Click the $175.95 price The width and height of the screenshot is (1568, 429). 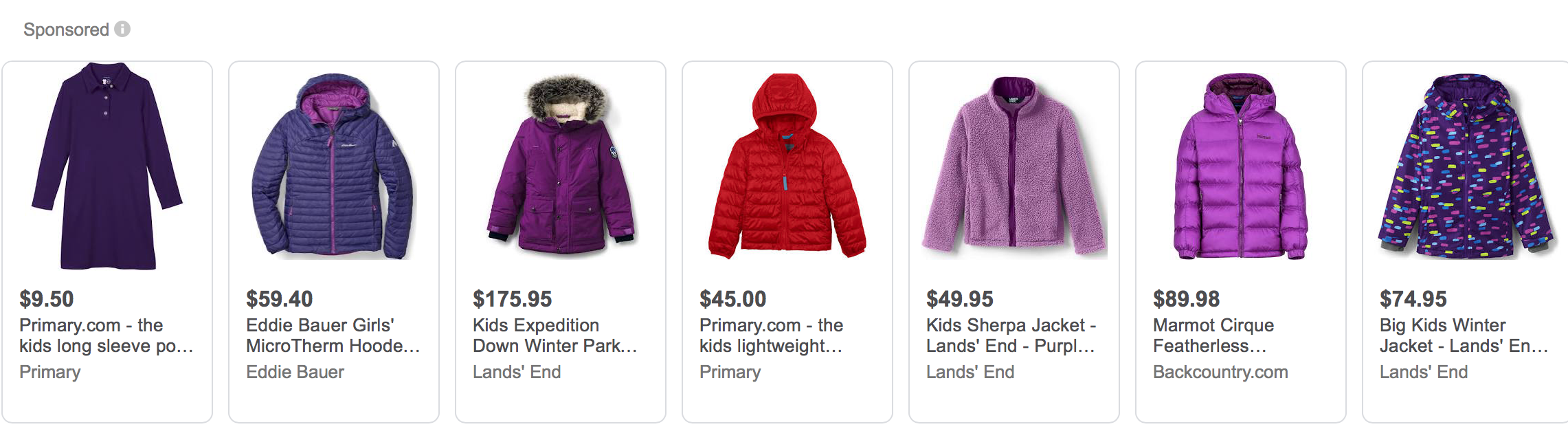point(513,299)
